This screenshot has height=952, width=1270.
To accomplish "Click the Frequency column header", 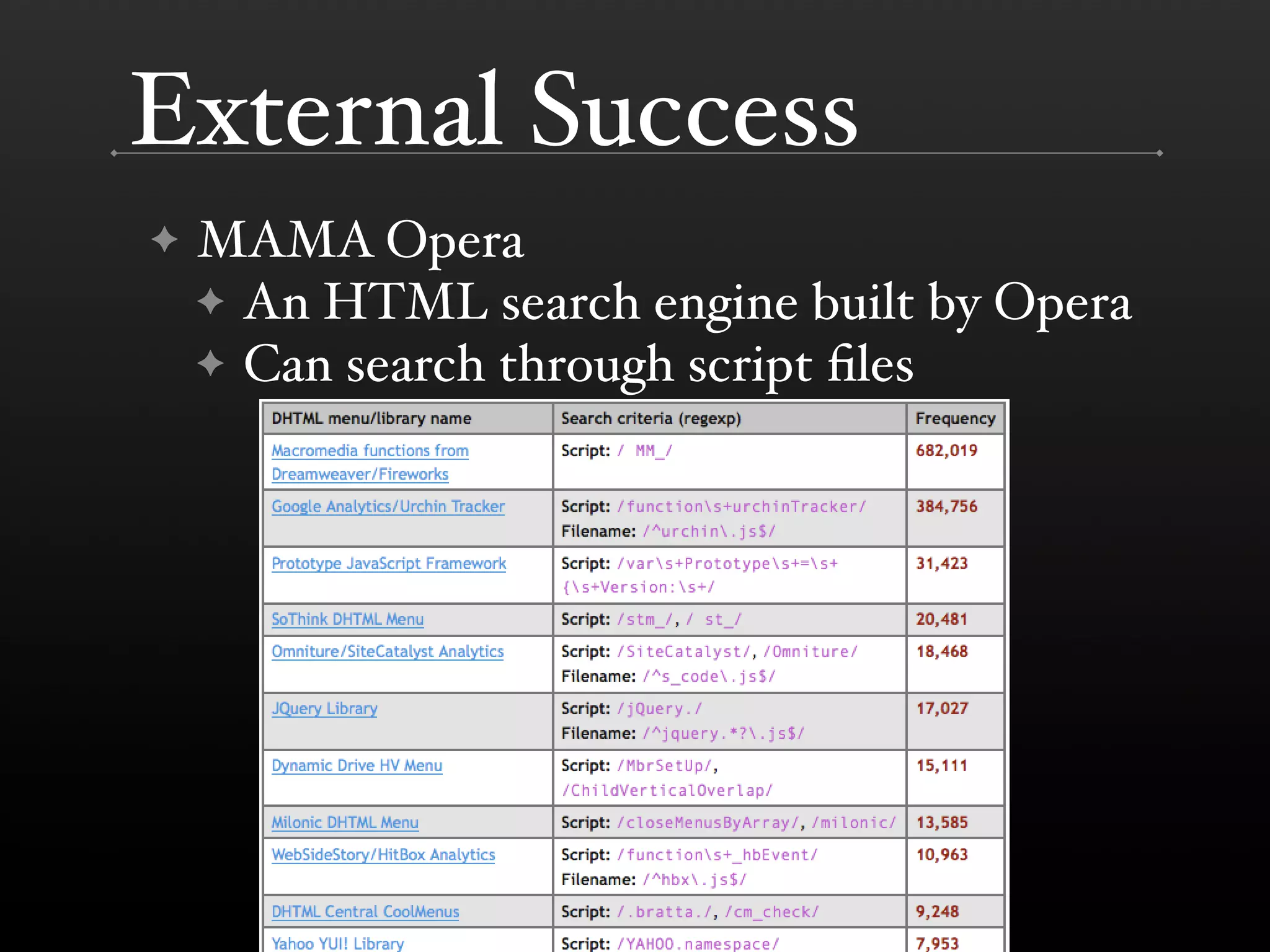I will coord(955,418).
